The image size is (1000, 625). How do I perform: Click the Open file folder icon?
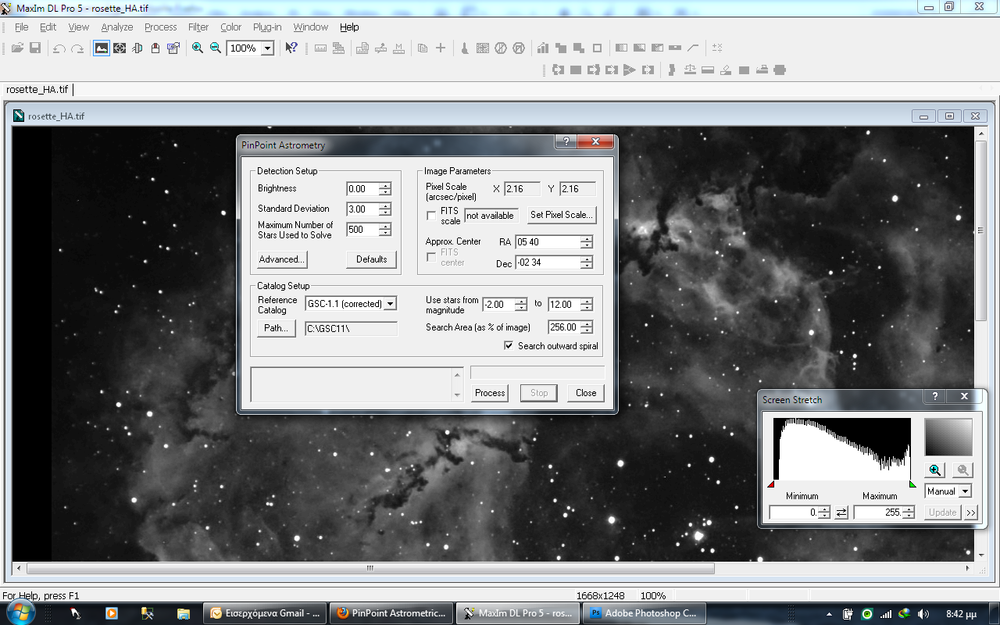pyautogui.click(x=17, y=48)
